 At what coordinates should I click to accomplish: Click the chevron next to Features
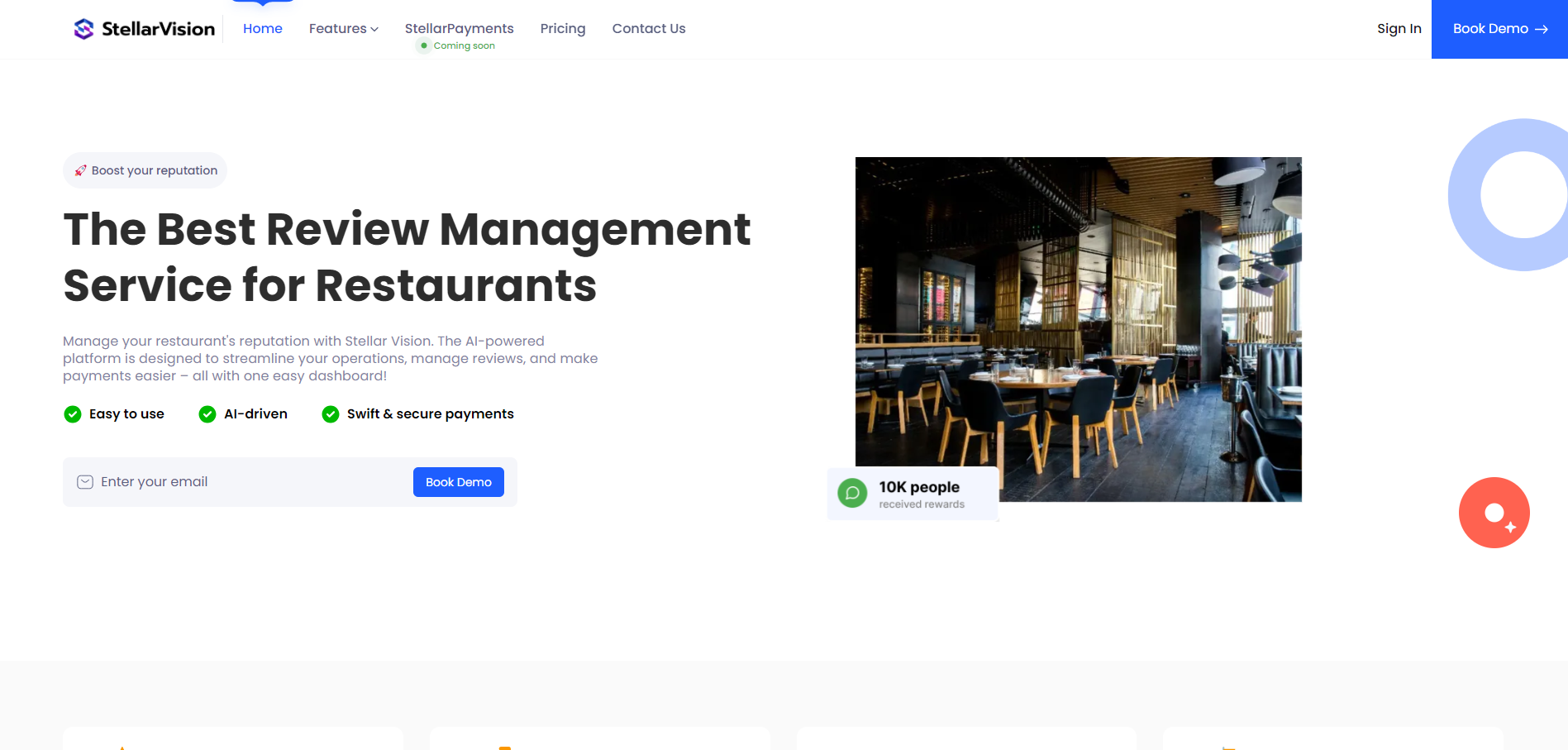[374, 29]
